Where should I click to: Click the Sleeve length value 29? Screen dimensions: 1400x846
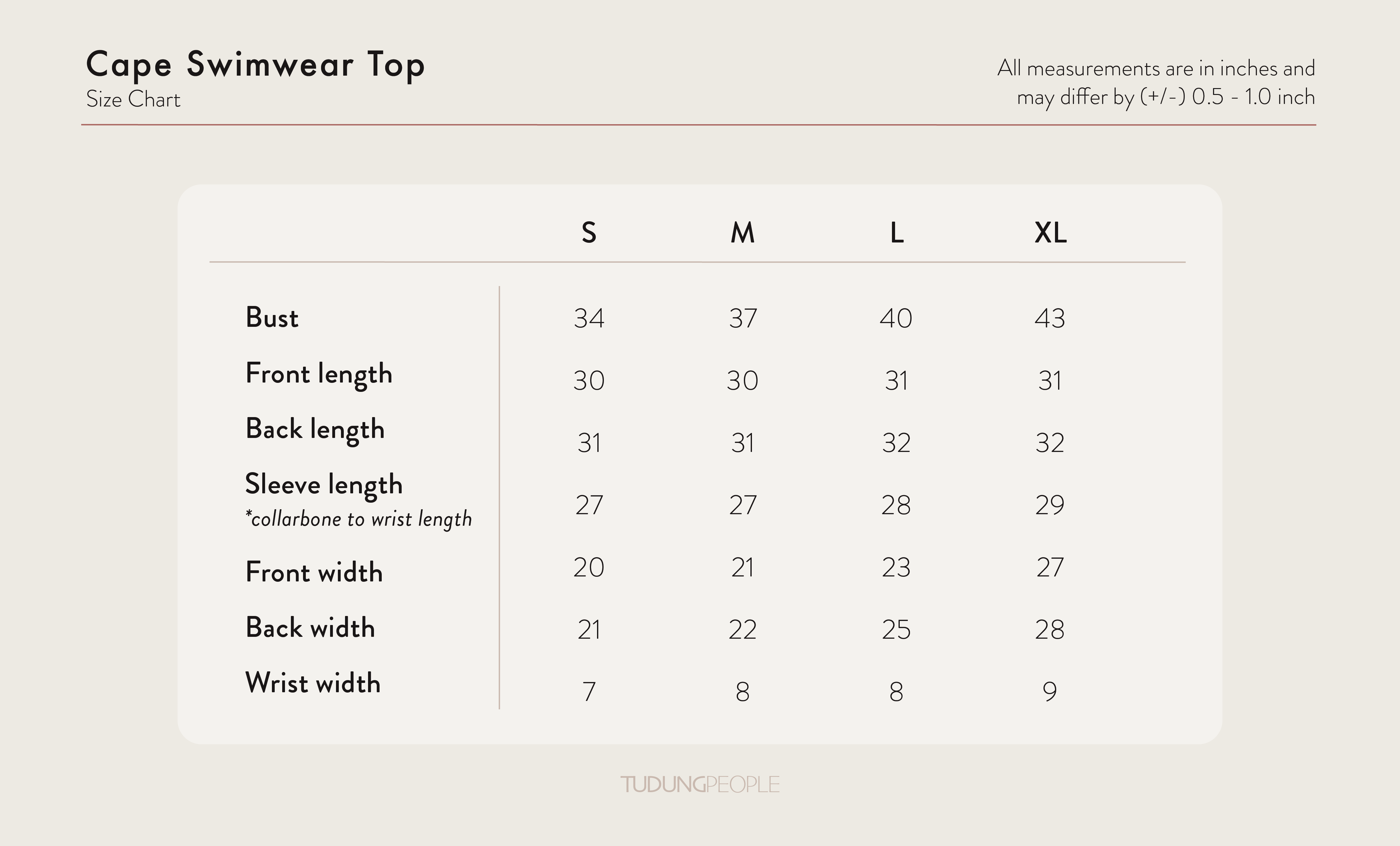(1050, 505)
